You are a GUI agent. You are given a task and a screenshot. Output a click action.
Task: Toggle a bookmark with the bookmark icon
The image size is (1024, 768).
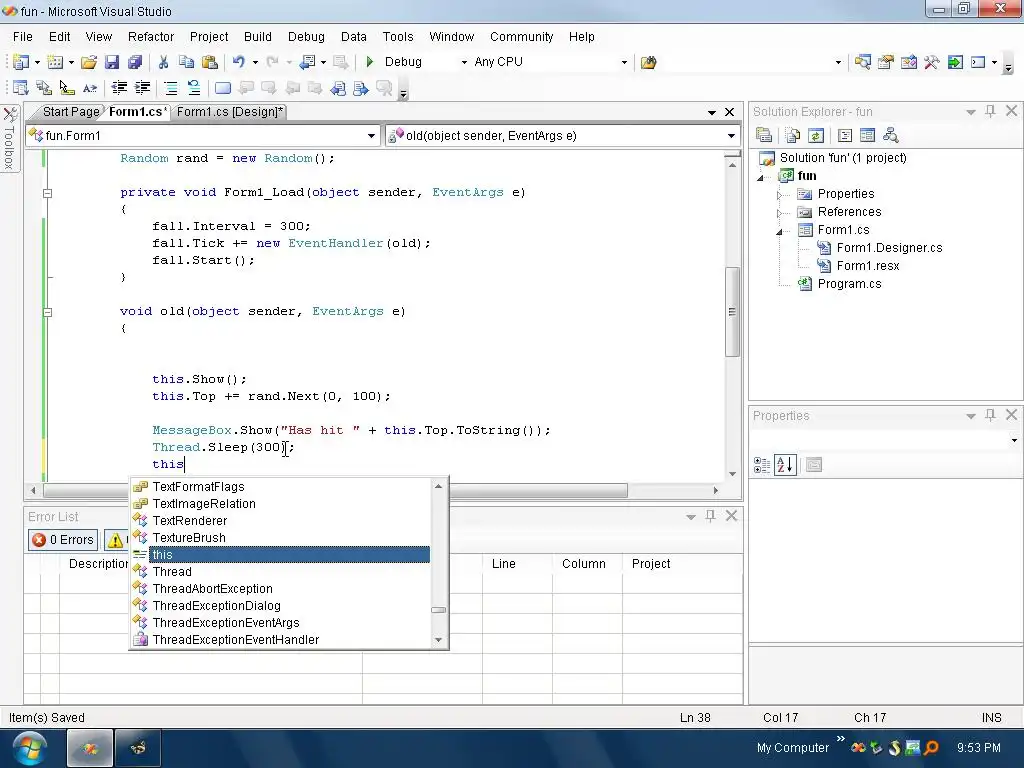[223, 88]
